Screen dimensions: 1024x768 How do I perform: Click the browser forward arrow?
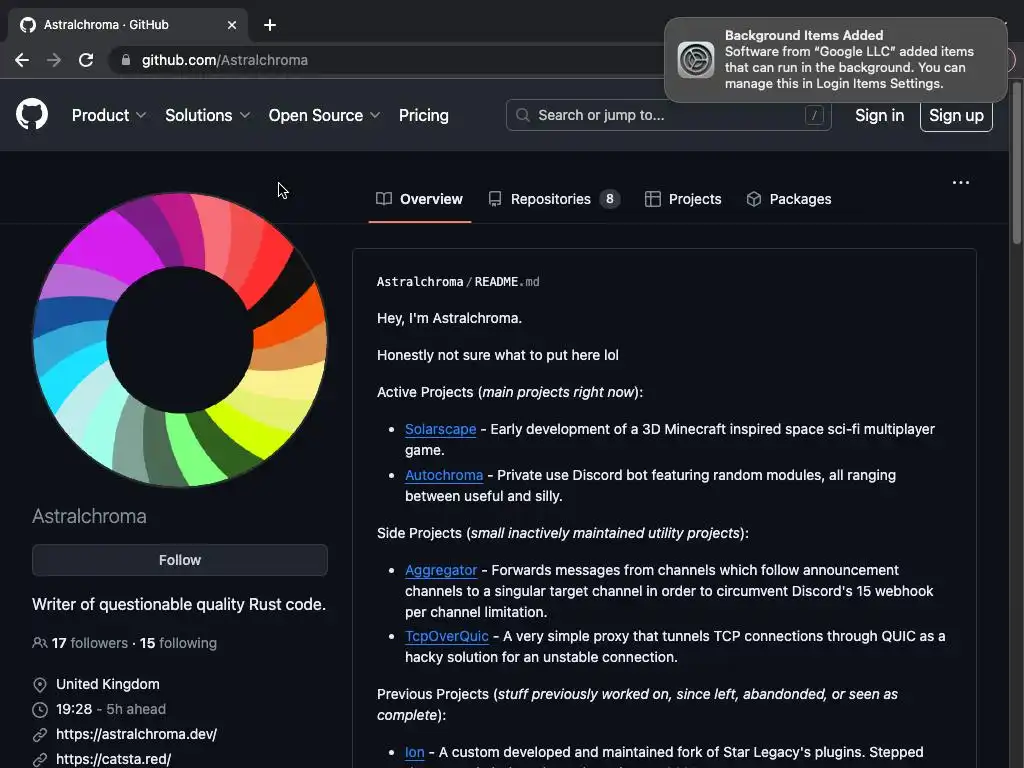54,60
